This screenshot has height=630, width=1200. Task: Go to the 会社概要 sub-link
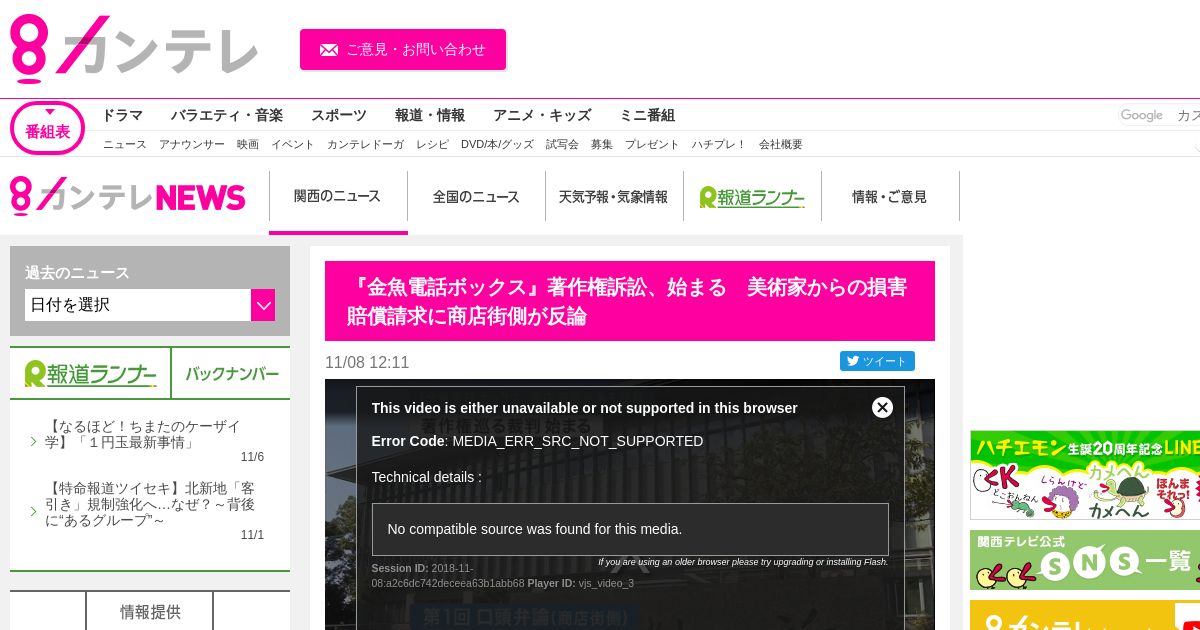(781, 144)
